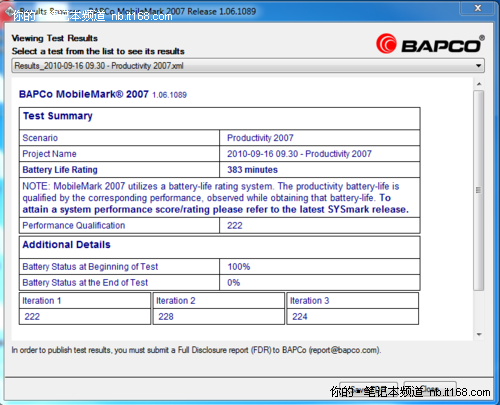The width and height of the screenshot is (500, 405).
Task: Click the Performance Qualification value '222'
Action: (x=235, y=226)
